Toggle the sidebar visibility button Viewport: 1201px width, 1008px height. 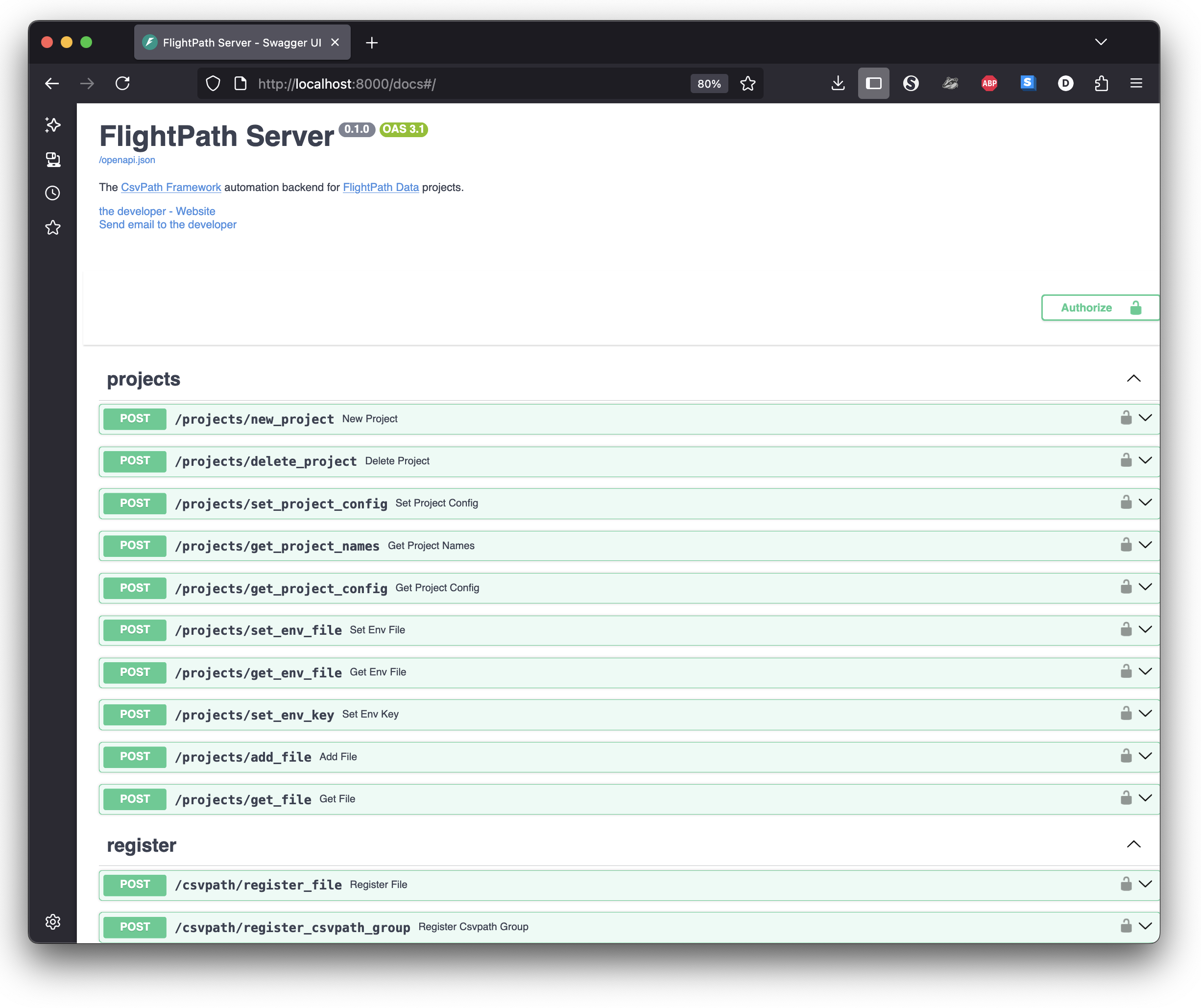pyautogui.click(x=873, y=83)
